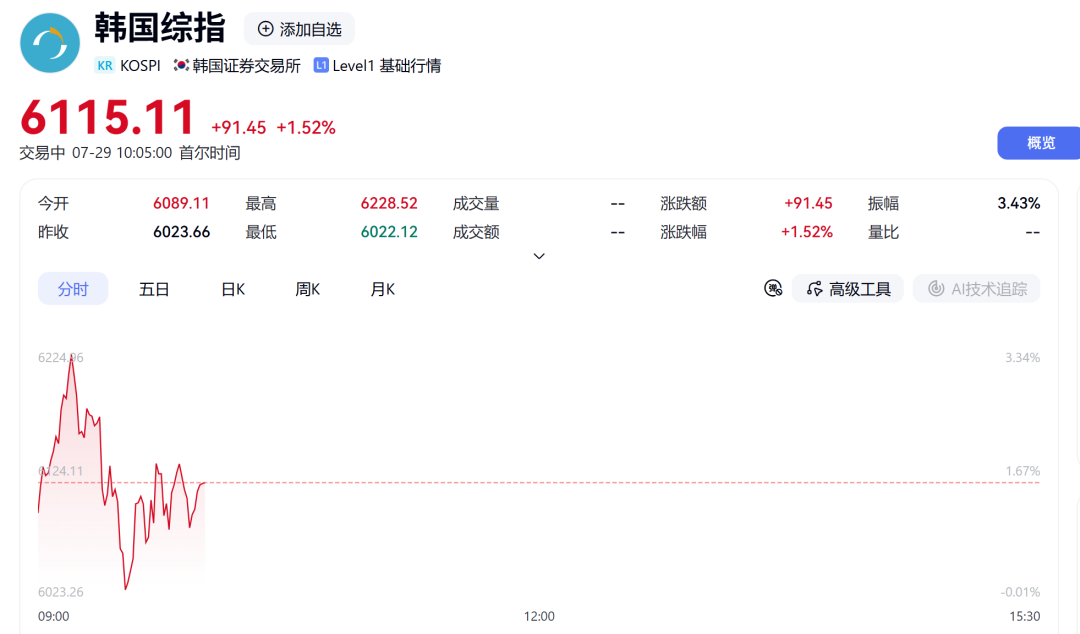Click the KOSPI index round logo
Image resolution: width=1080 pixels, height=634 pixels.
click(x=50, y=43)
